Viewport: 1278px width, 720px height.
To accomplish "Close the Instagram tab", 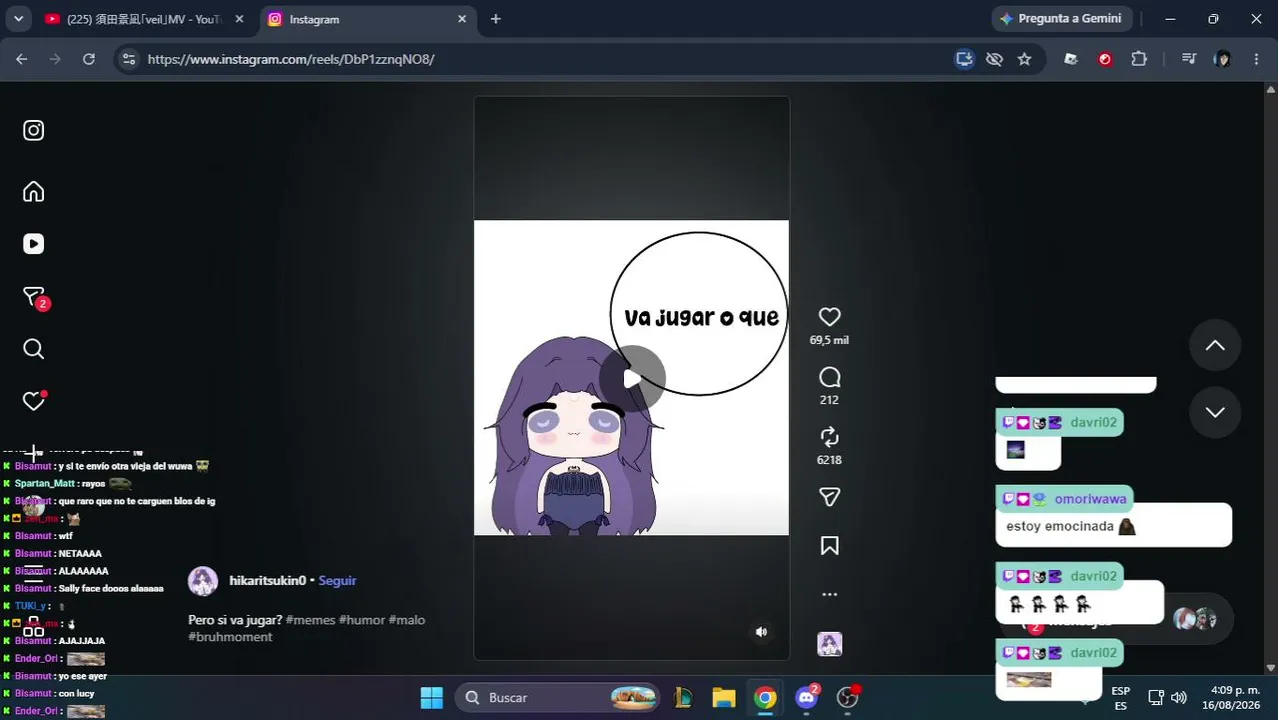I will [462, 19].
